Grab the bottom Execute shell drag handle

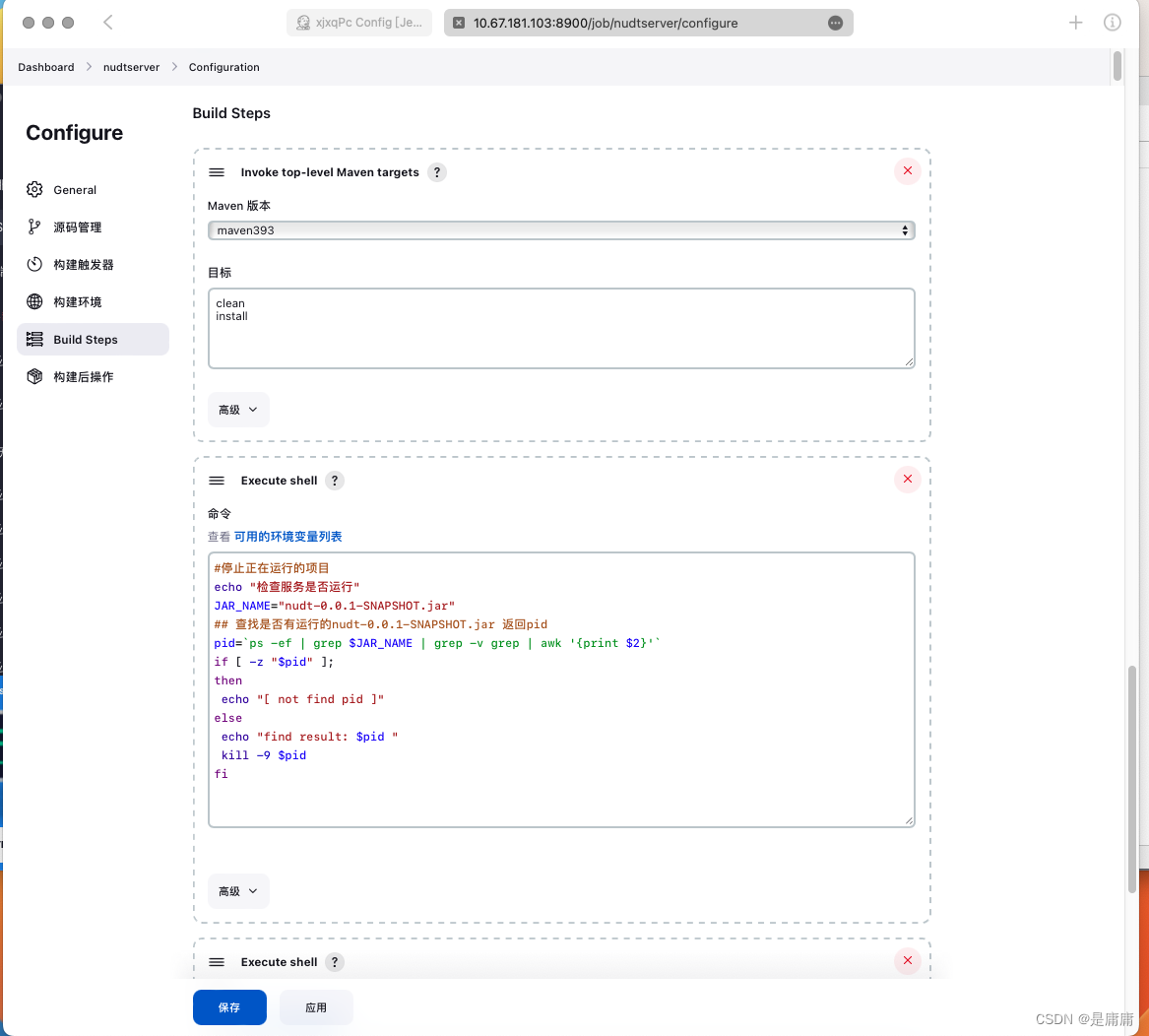[x=217, y=962]
